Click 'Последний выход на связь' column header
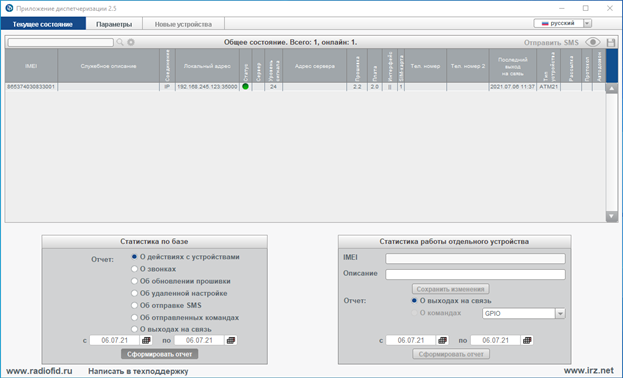 click(x=513, y=66)
